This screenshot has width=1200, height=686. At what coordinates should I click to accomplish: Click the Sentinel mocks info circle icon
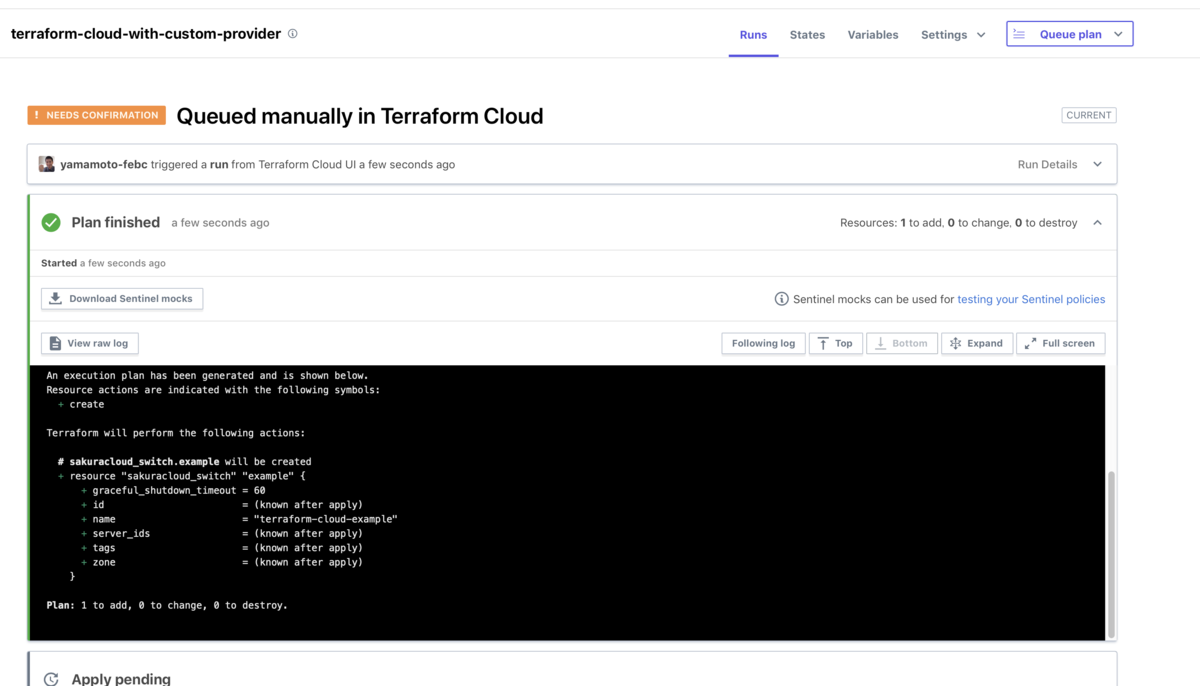click(x=782, y=299)
